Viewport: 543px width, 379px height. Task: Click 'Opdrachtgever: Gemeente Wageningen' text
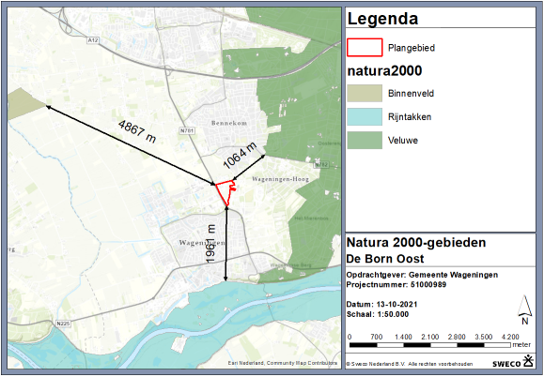point(422,275)
